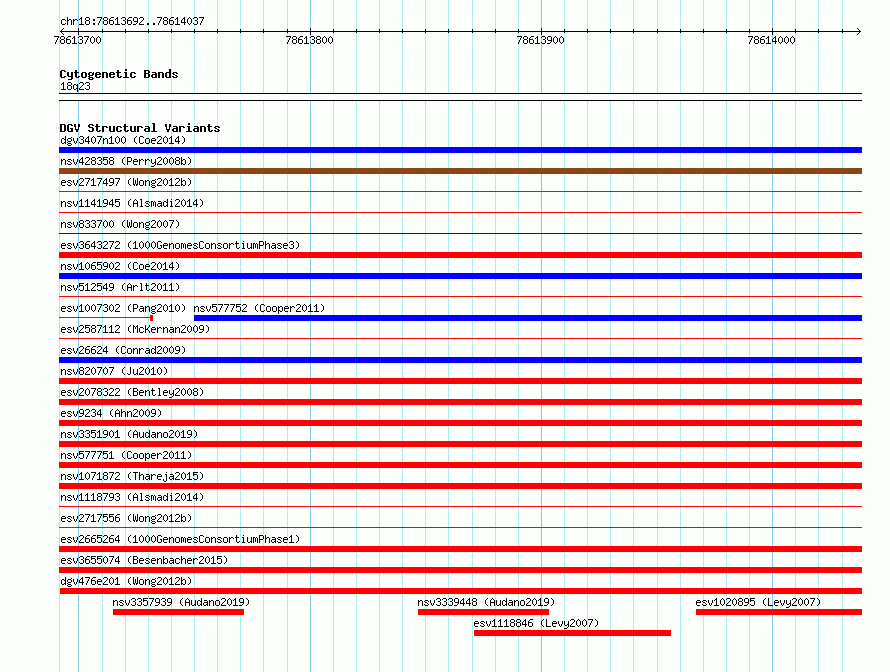Click the ruler's left end arrow
The height and width of the screenshot is (672, 890).
point(62,31)
